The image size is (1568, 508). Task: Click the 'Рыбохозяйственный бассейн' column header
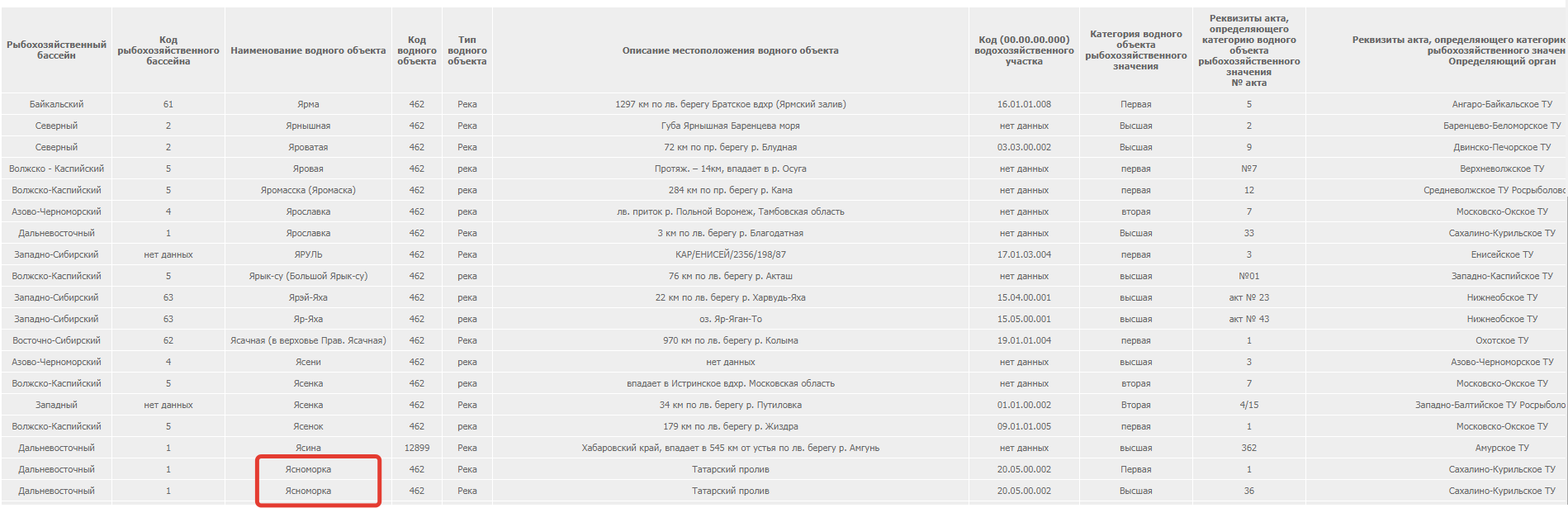[56, 50]
